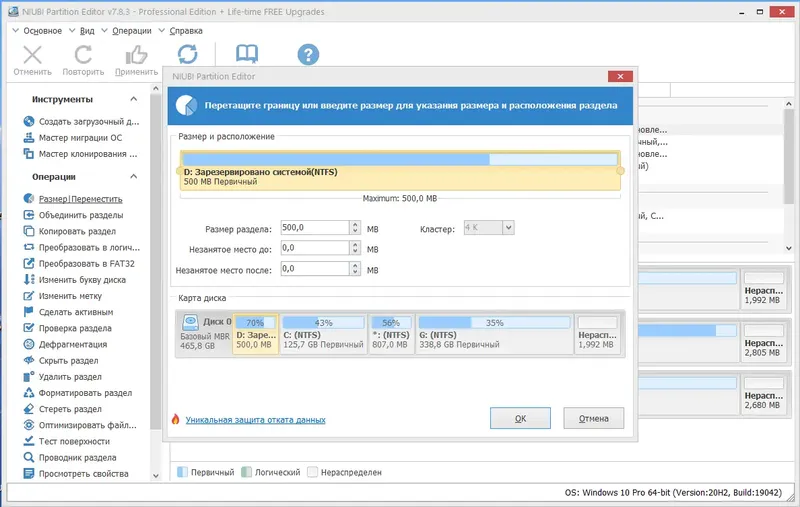Viewport: 800px width, 507px height.
Task: Select the 2,805 MB unallocated block in main window
Action: coord(764,342)
